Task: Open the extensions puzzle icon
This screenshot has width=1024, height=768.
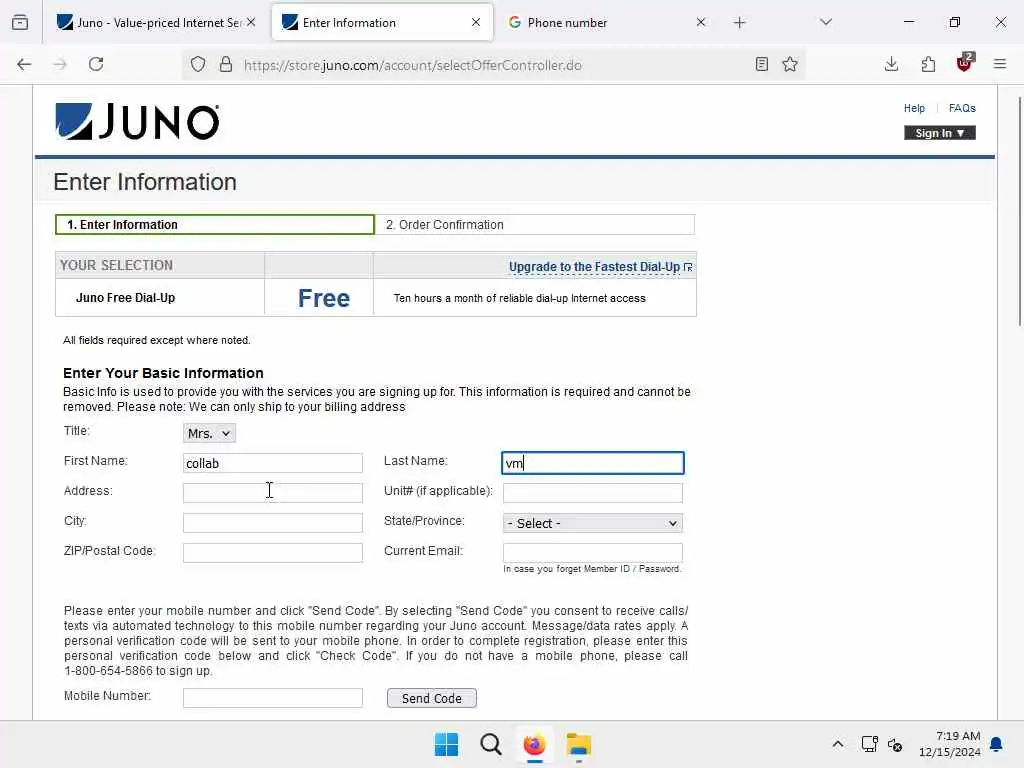Action: pos(928,64)
